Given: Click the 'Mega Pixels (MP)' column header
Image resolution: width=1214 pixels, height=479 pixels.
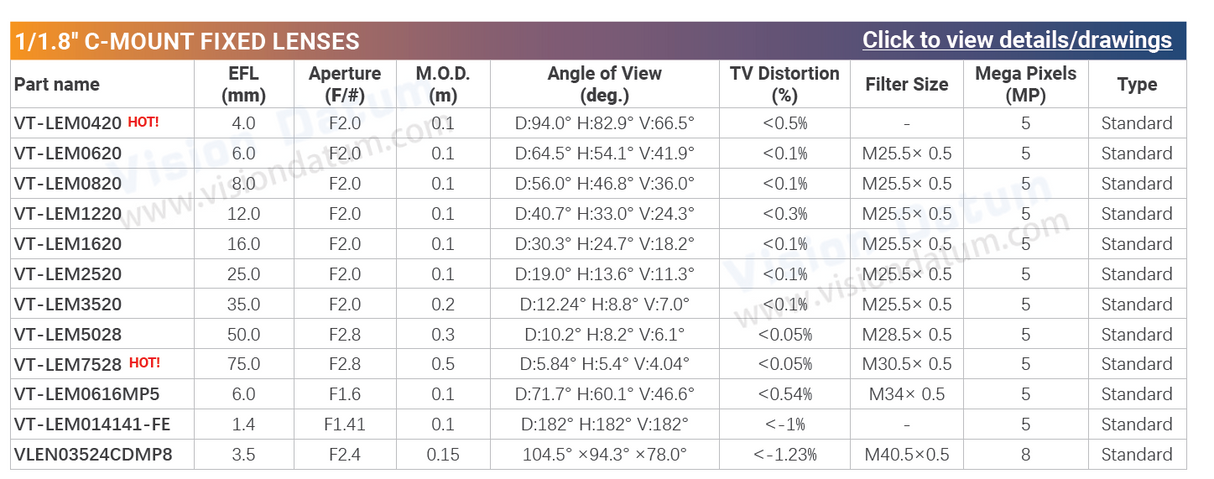Looking at the screenshot, I should (x=1025, y=84).
